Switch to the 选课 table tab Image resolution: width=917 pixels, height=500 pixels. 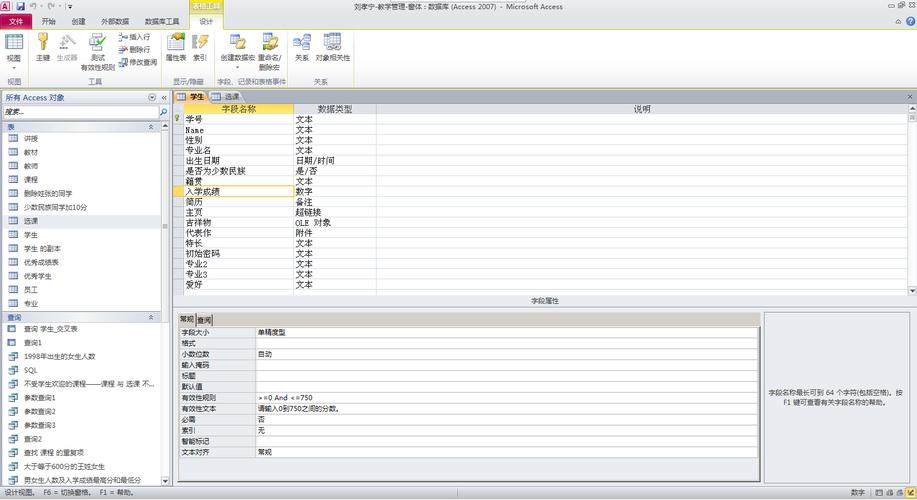[226, 97]
